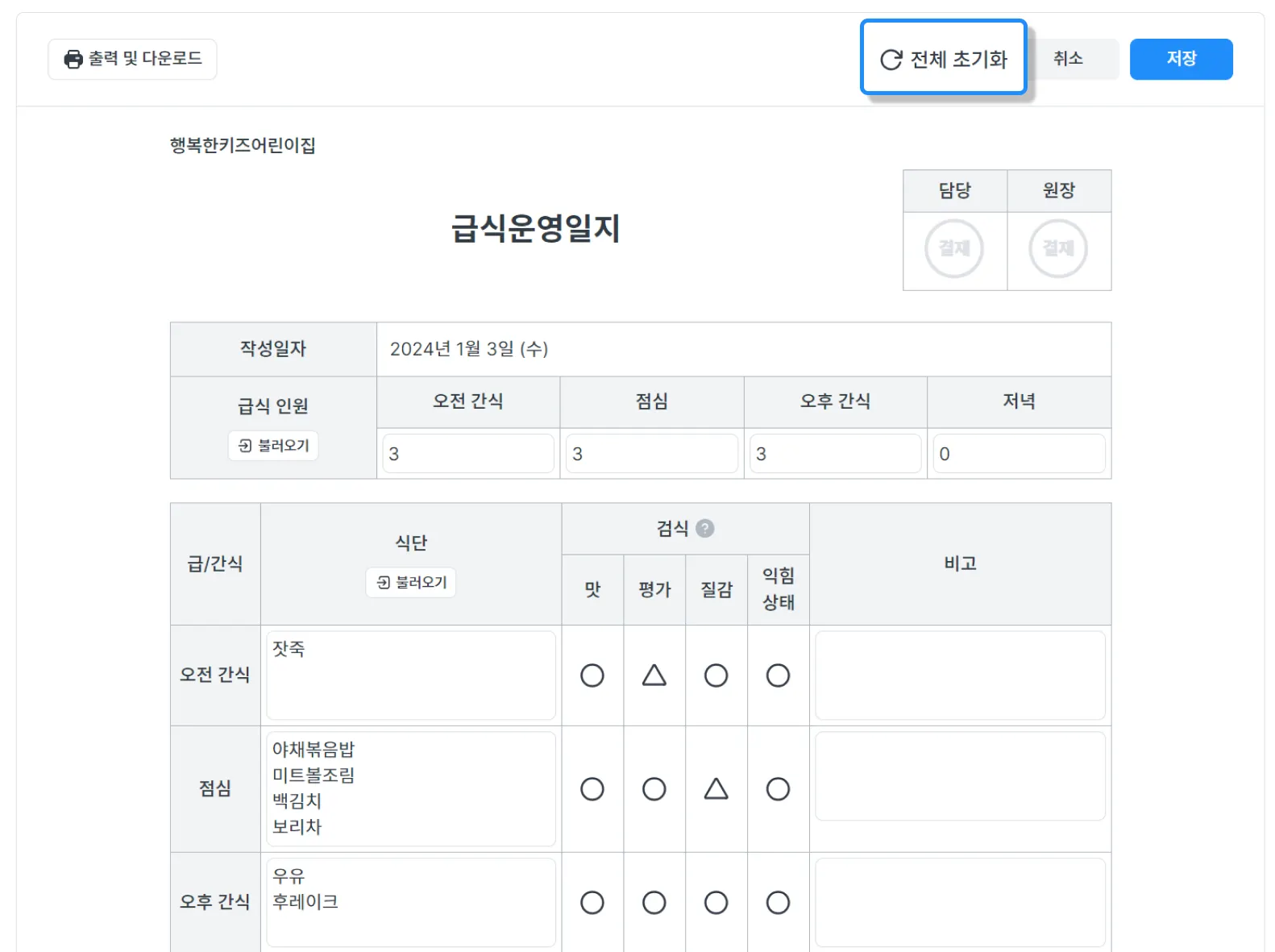This screenshot has width=1275, height=952.
Task: Click the help icon next to 검식
Action: [704, 529]
